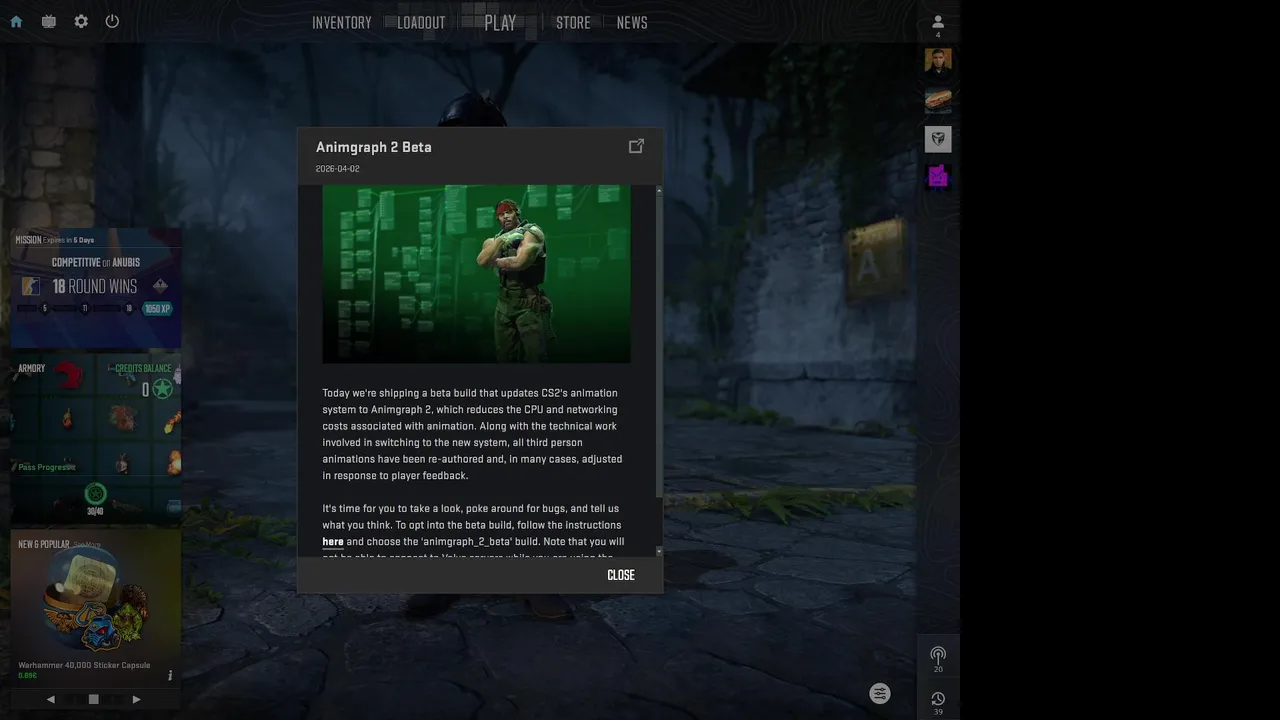Click the news article scrollbar thumb

tap(658, 345)
